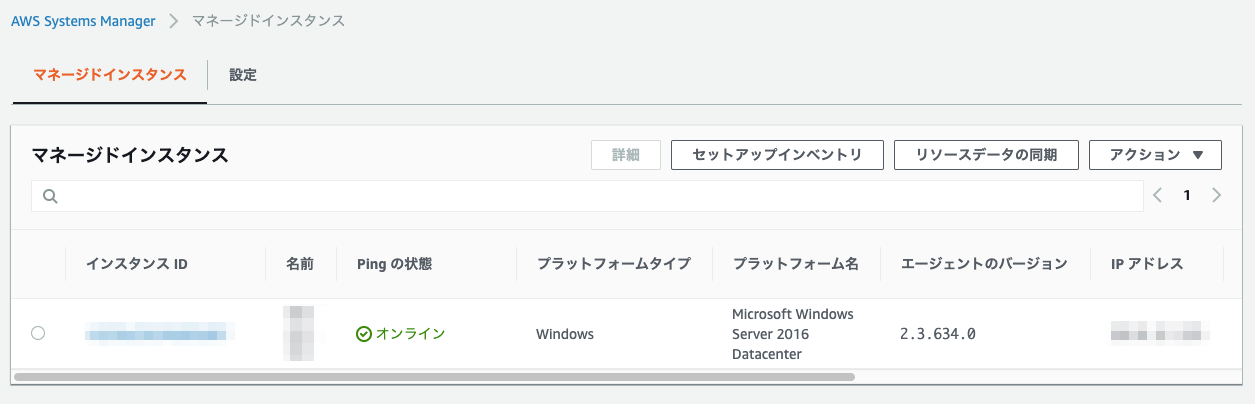The height and width of the screenshot is (404, 1255).
Task: Go to next page with right chevron
Action: pos(1216,196)
